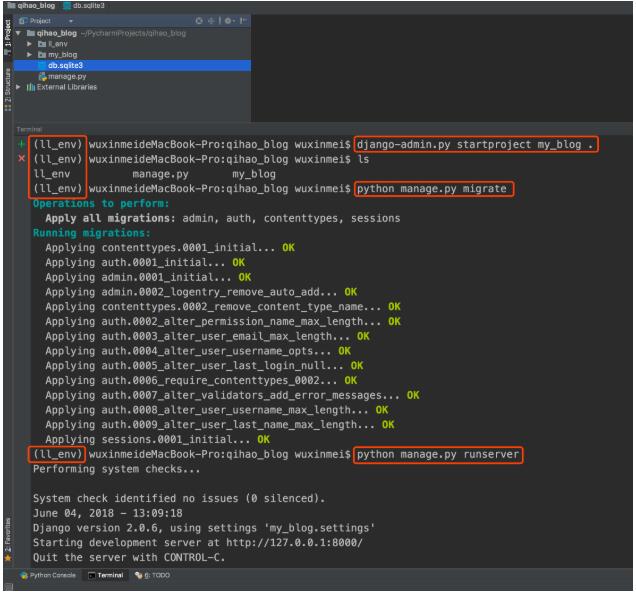Viewport: 636px width, 592px height.
Task: Click 'June 04, 2018 - 13:09:18' line
Action: coord(107,513)
